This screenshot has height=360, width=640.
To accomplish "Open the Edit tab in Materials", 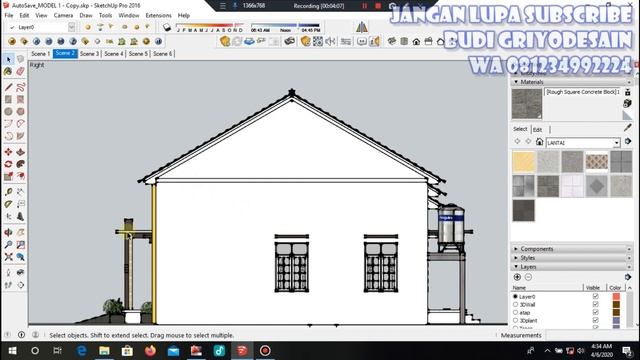I will pyautogui.click(x=538, y=130).
